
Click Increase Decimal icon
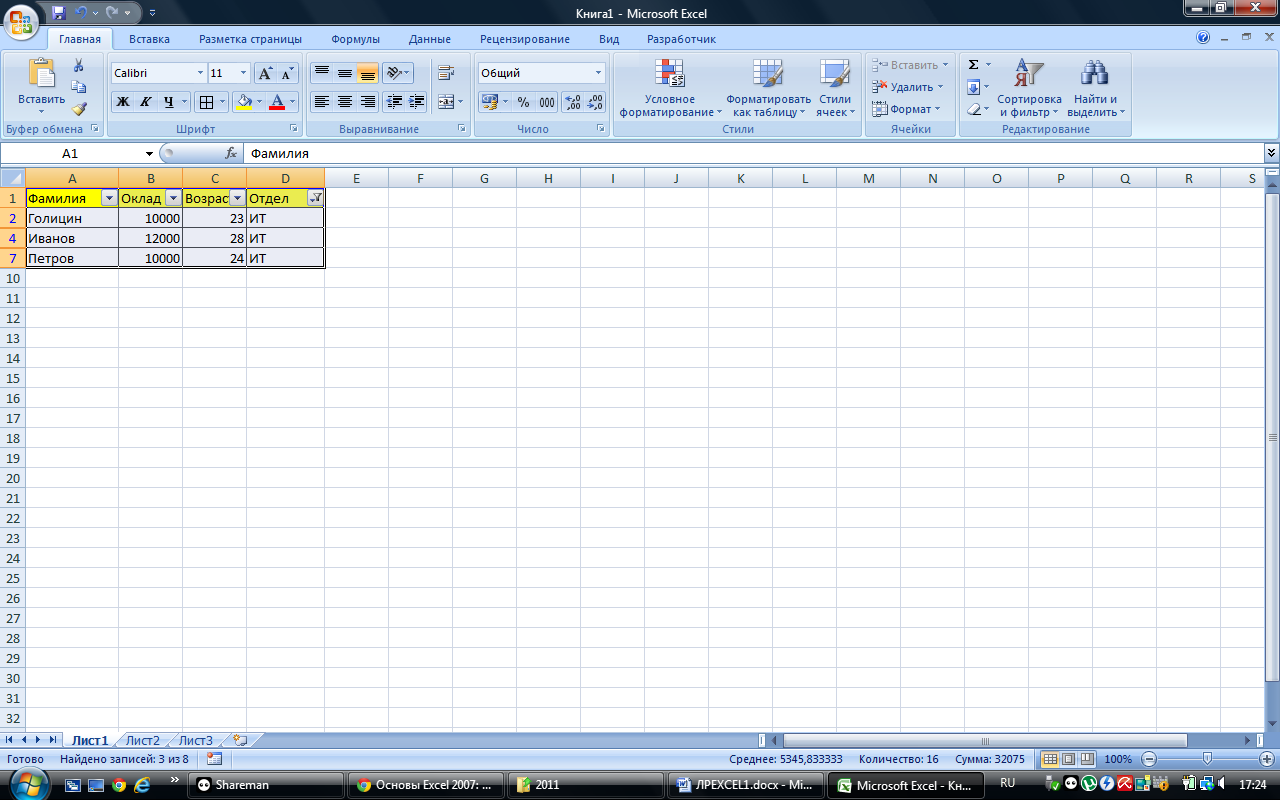point(573,102)
